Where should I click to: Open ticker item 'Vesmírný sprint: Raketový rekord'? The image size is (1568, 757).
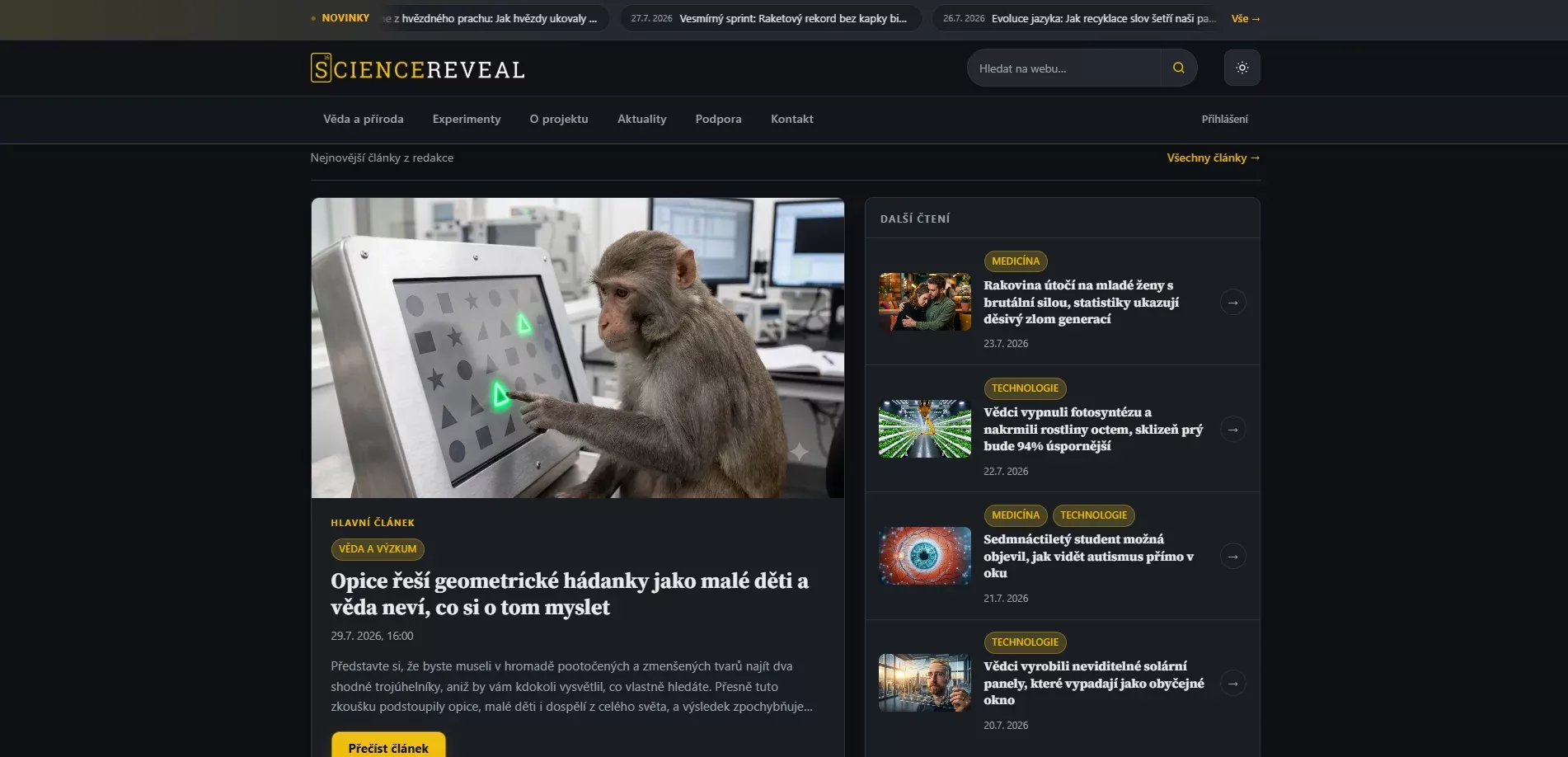point(770,18)
